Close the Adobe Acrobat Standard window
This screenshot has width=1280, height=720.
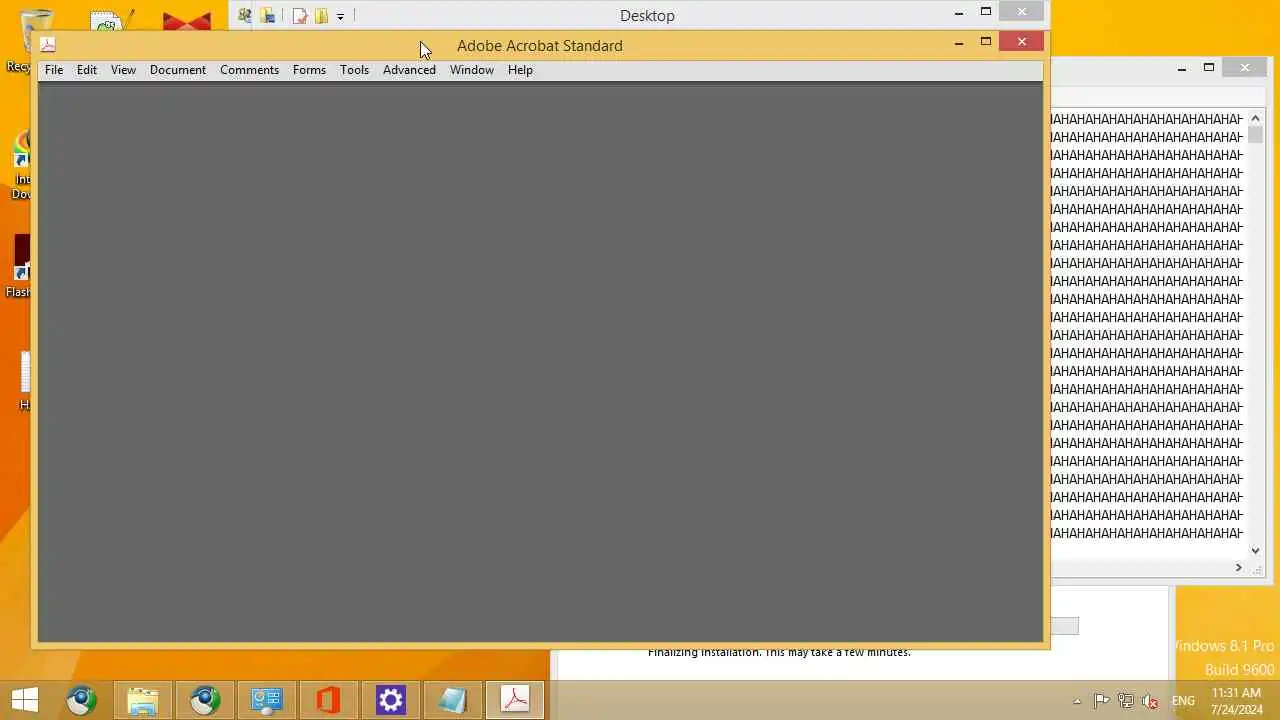pos(1021,42)
